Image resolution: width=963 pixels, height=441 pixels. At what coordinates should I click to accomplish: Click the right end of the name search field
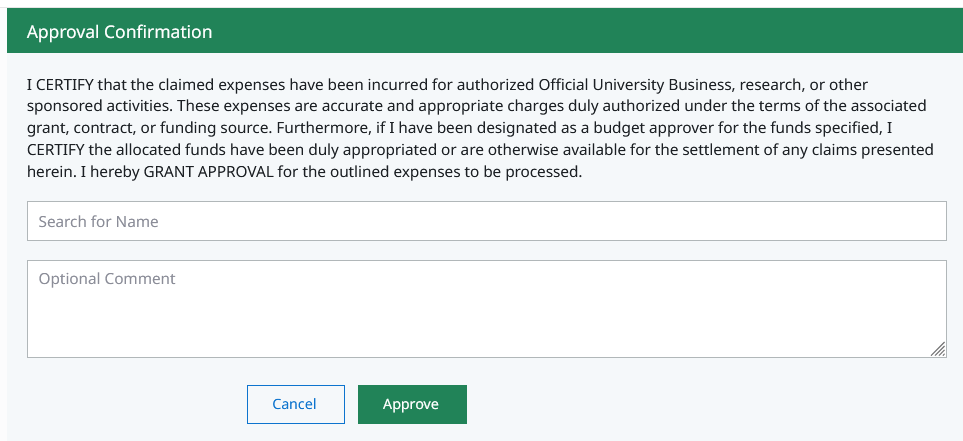[x=920, y=221]
